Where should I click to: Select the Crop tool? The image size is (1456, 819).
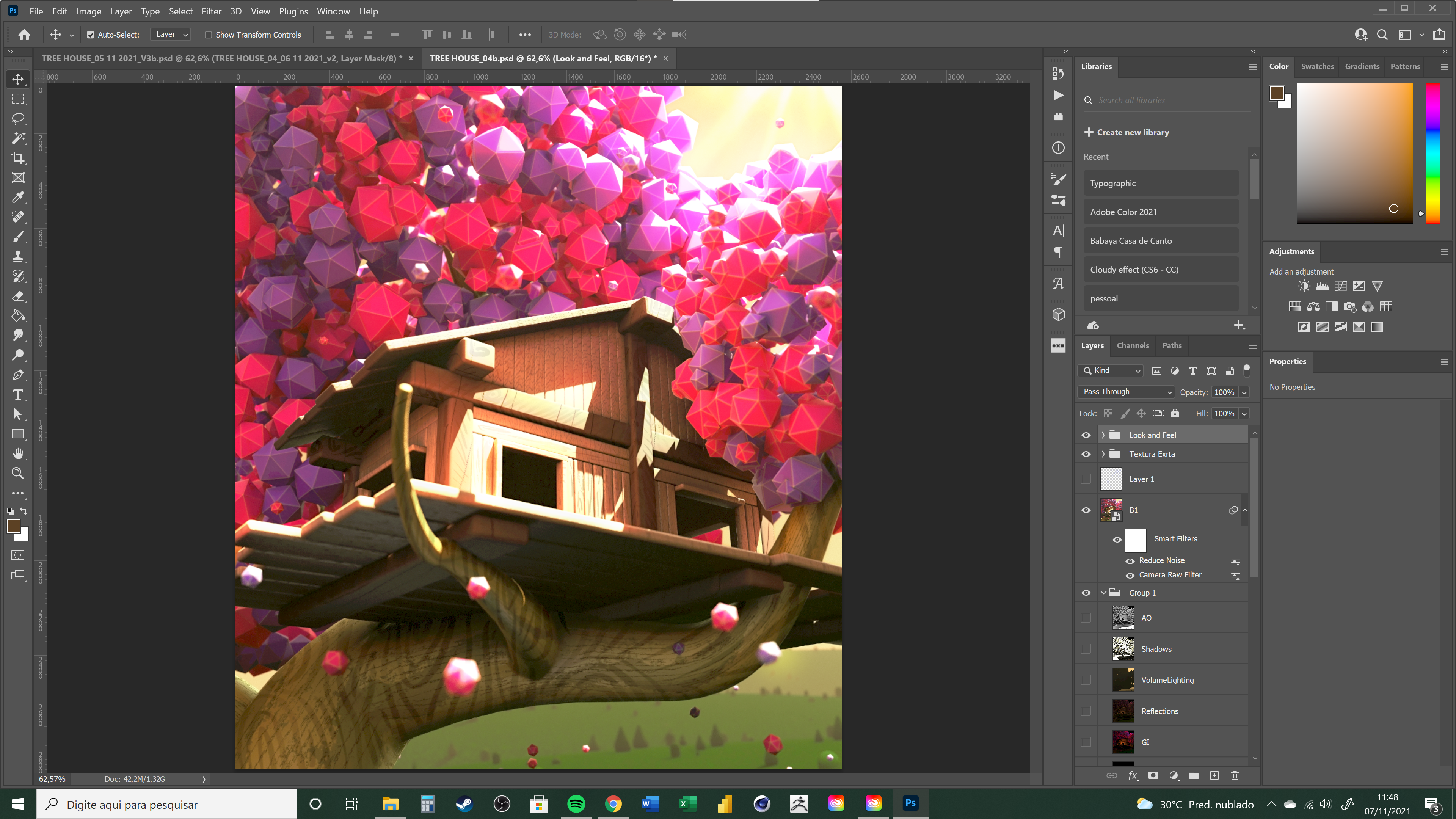point(18,158)
